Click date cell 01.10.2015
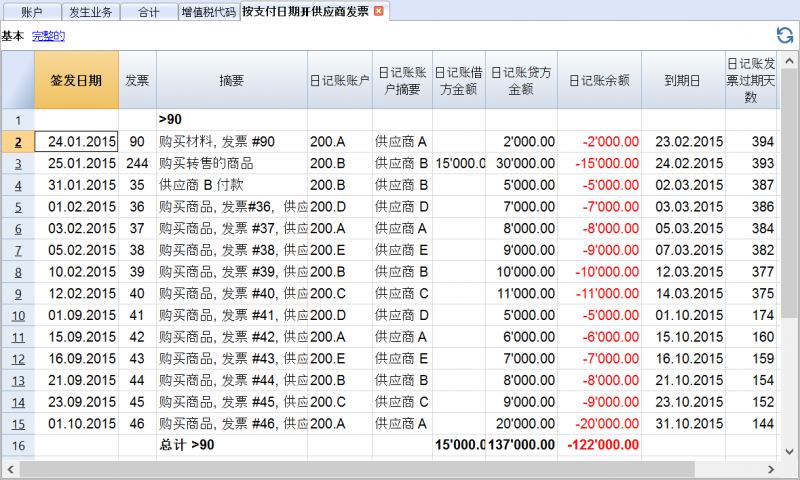Screen dimensions: 800x480 77,423
